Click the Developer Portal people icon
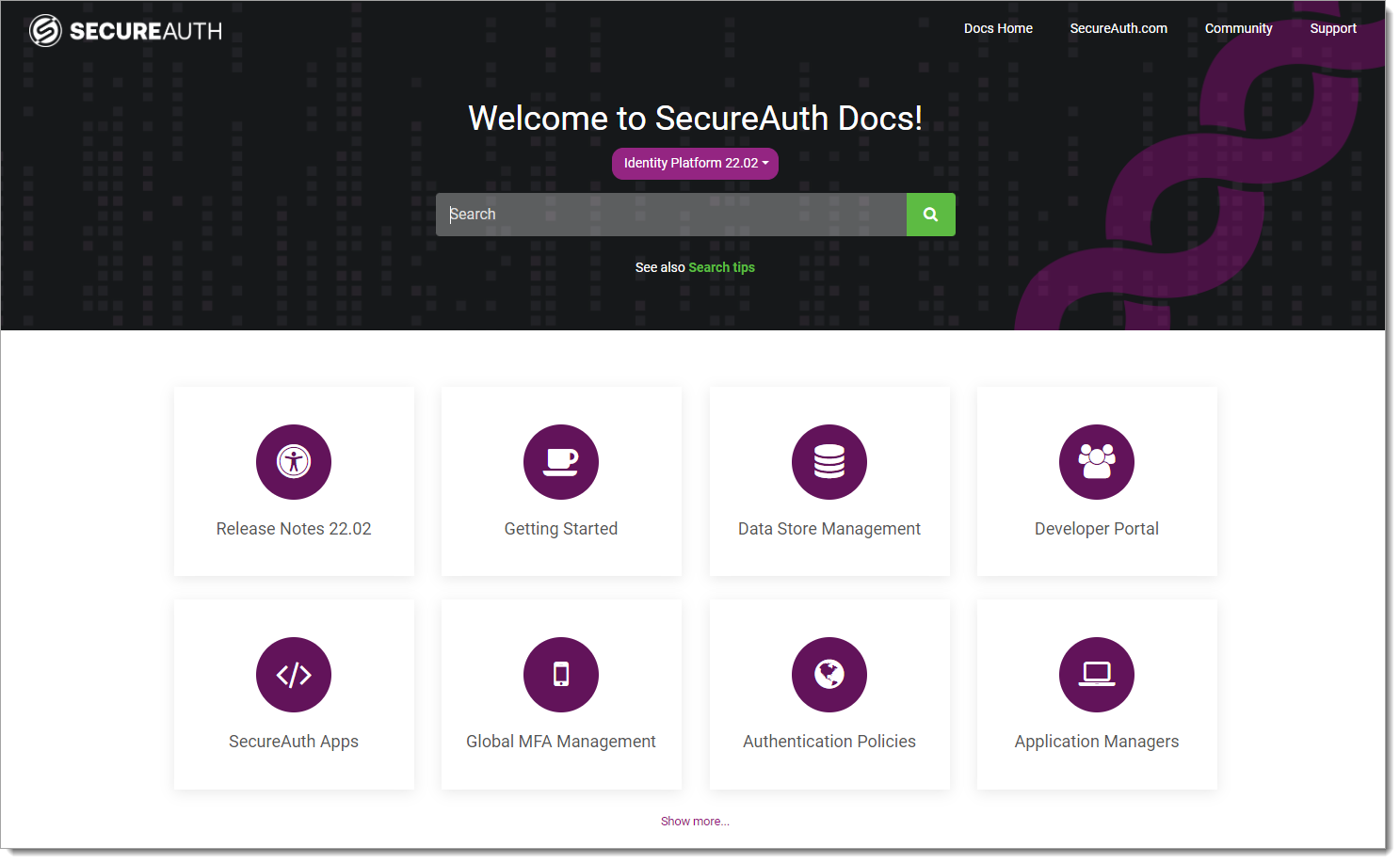 coord(1096,462)
